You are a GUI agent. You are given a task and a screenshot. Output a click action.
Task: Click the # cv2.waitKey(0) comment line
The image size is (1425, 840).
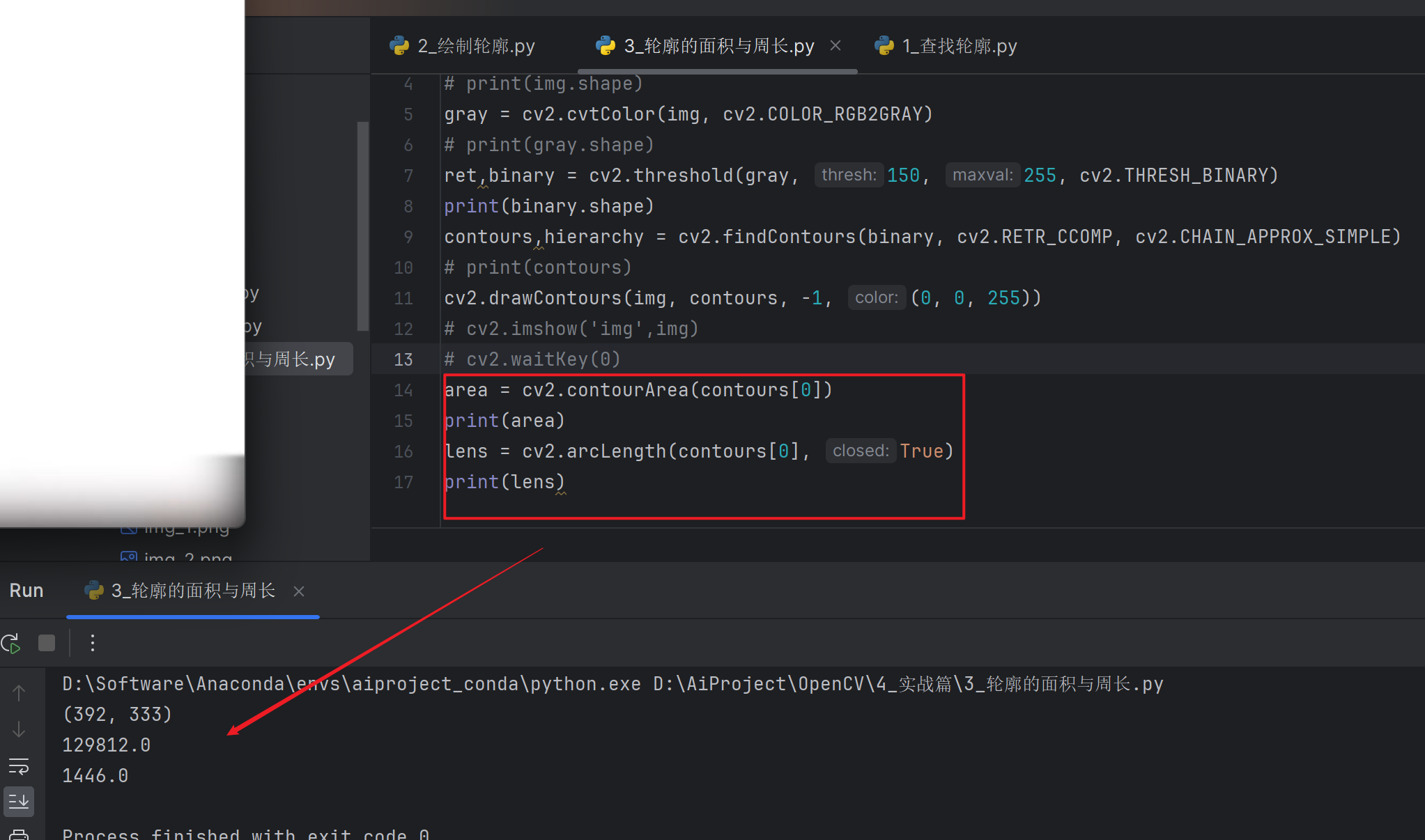tap(532, 359)
